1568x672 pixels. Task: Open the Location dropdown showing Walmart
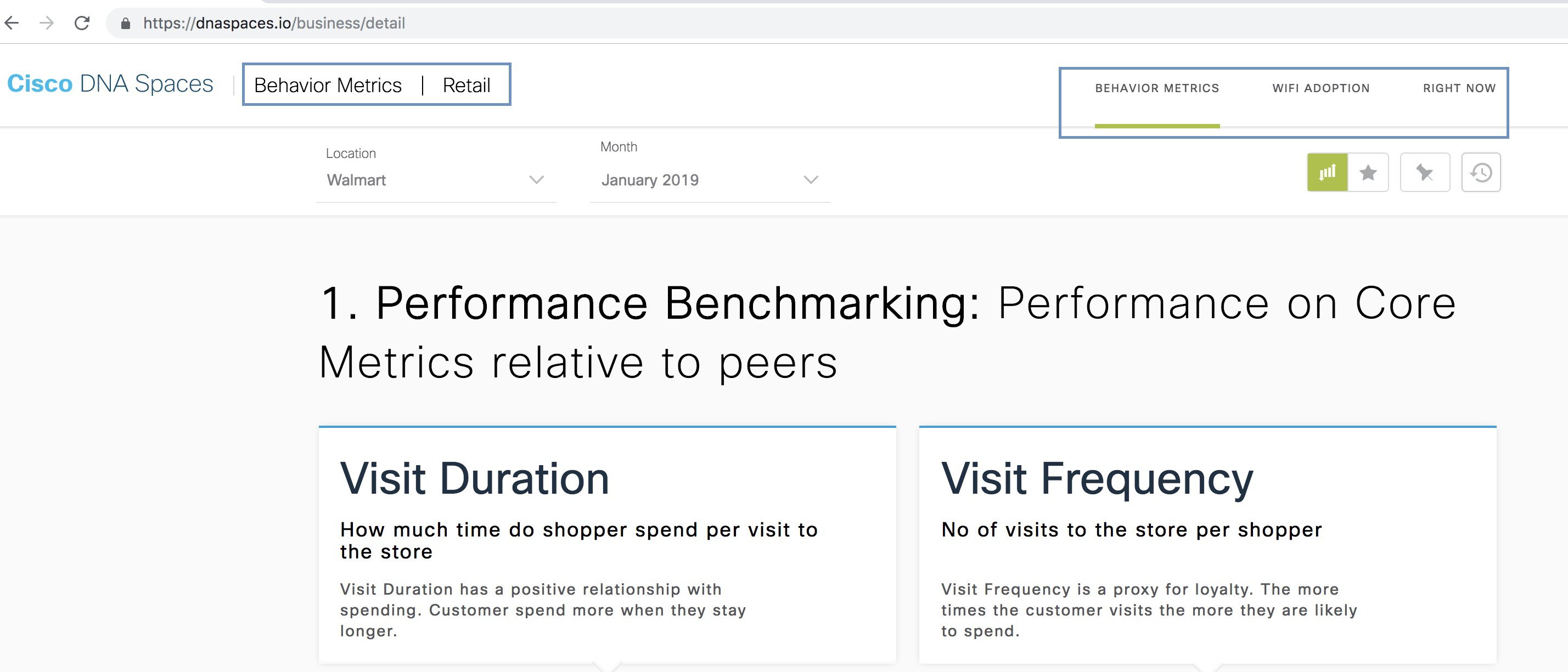point(436,180)
